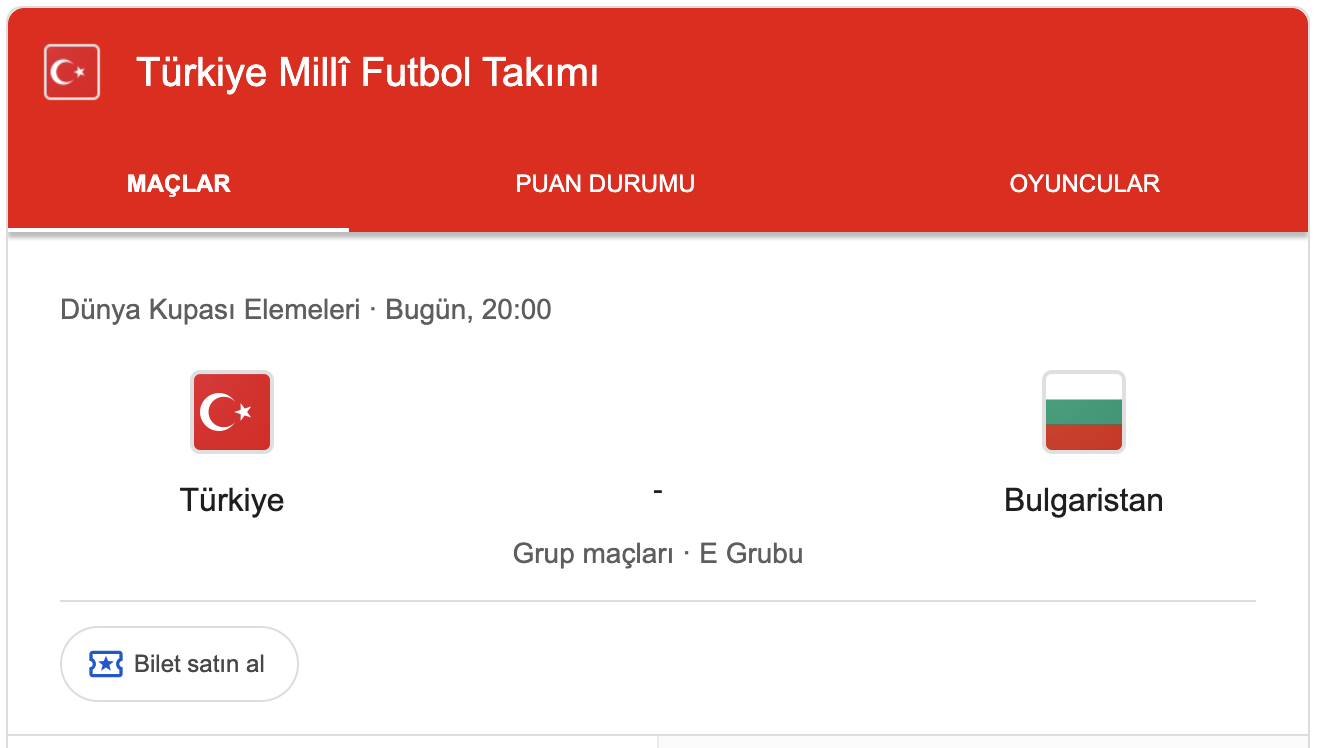This screenshot has width=1320, height=748.
Task: Click the Türkiye Millî Futbol Takımı title
Action: tap(367, 73)
